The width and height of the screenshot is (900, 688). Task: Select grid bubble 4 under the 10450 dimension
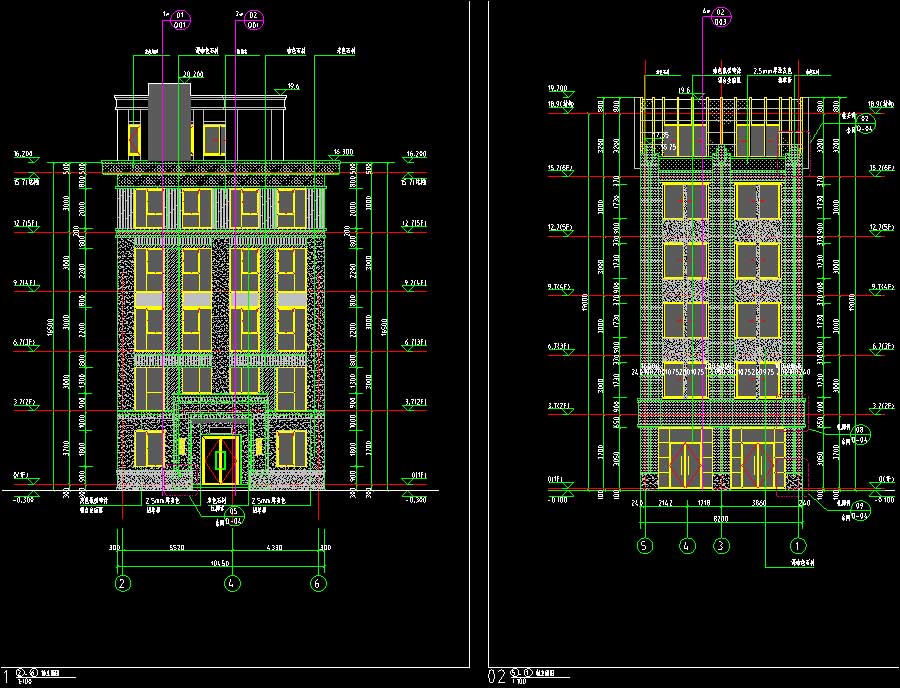232,584
